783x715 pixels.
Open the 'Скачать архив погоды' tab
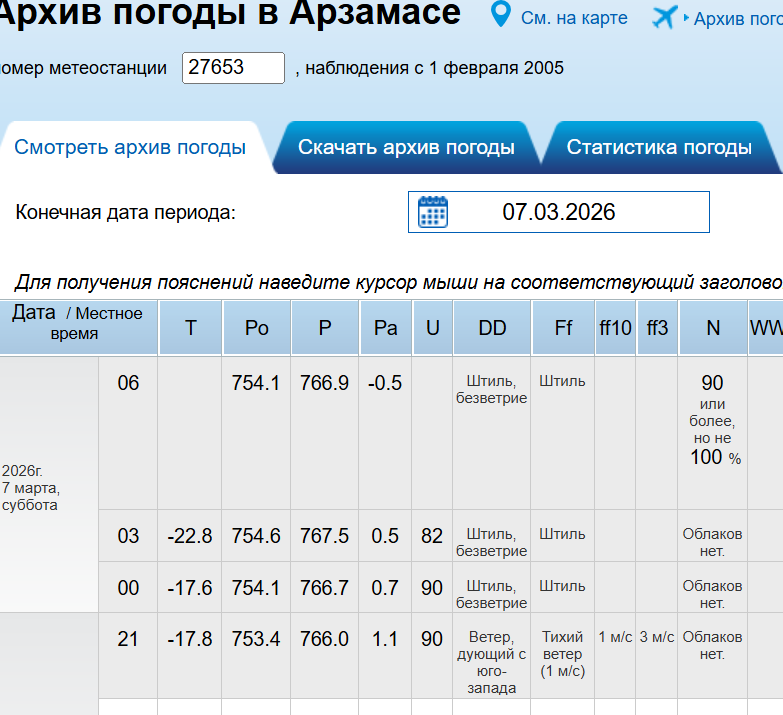[x=406, y=147]
